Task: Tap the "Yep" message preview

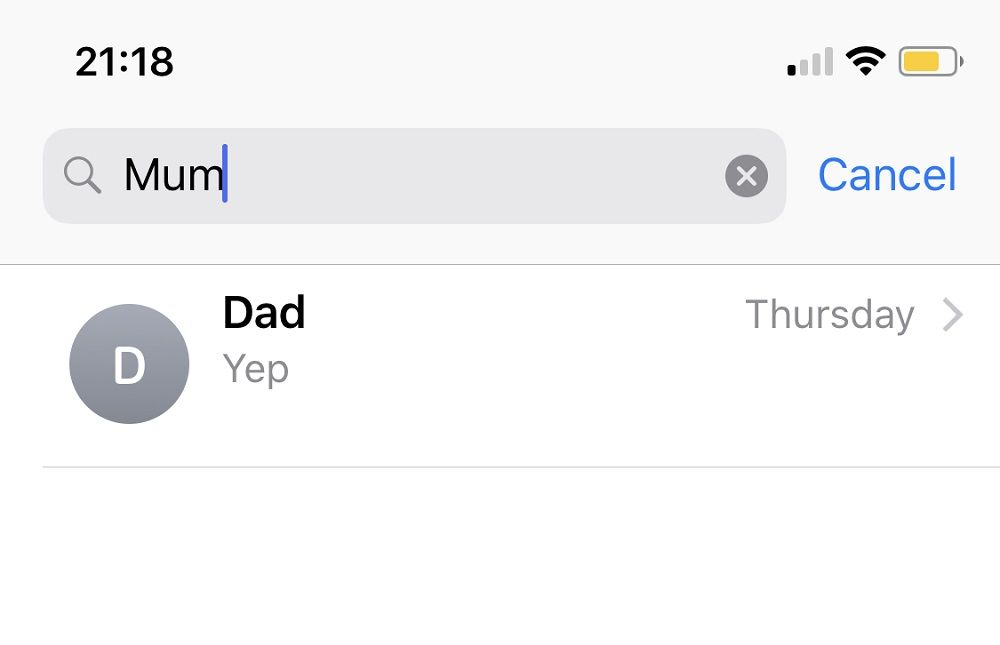Action: pos(256,369)
